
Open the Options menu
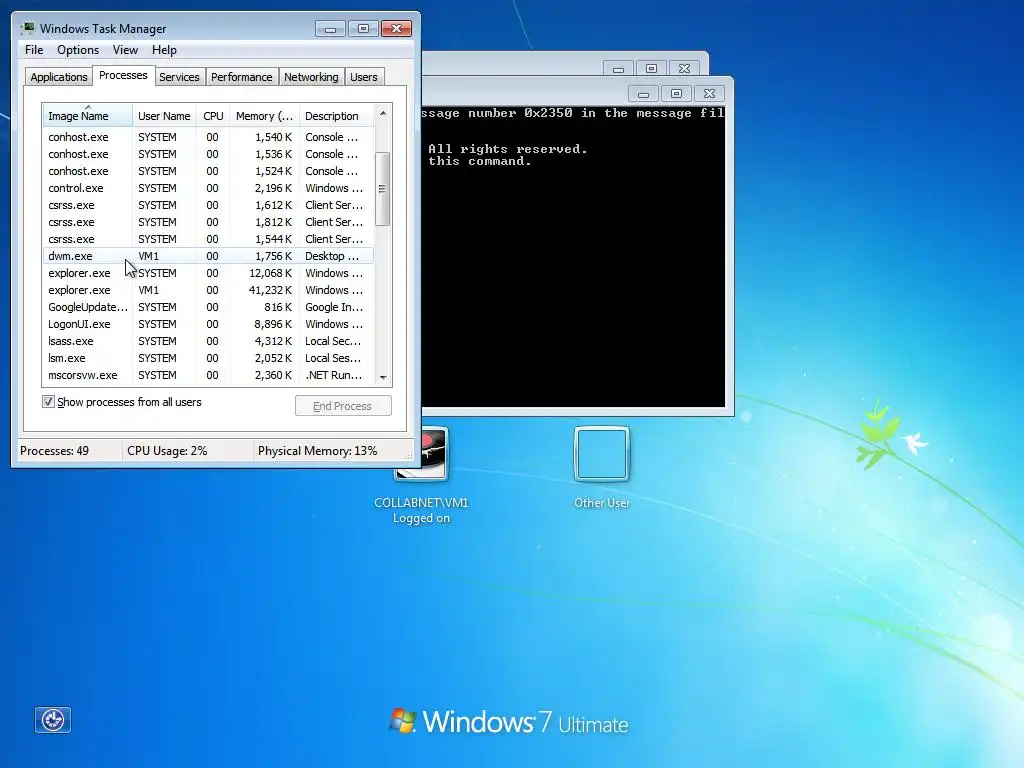click(78, 50)
